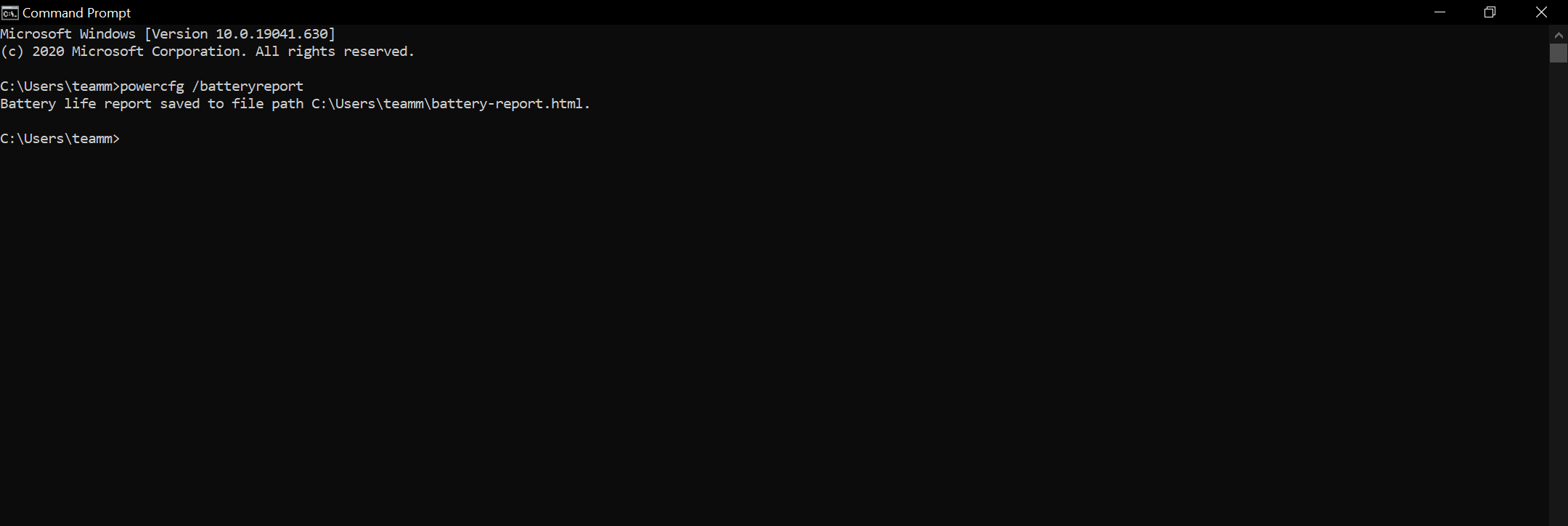Close the Command Prompt window
The width and height of the screenshot is (1568, 526).
[1541, 12]
